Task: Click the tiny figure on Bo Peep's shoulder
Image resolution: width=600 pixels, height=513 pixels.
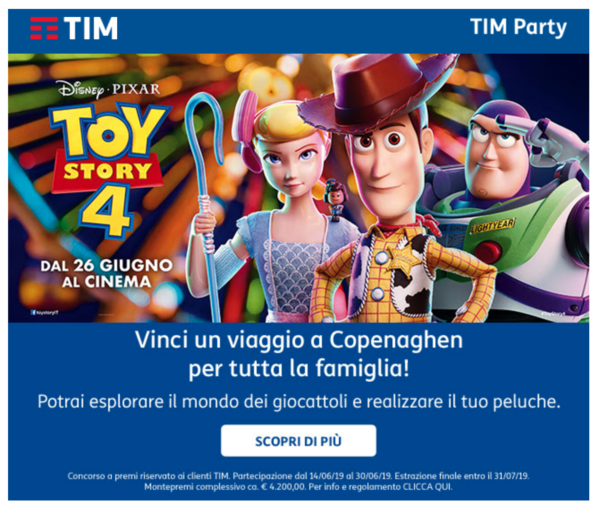Action: point(335,201)
